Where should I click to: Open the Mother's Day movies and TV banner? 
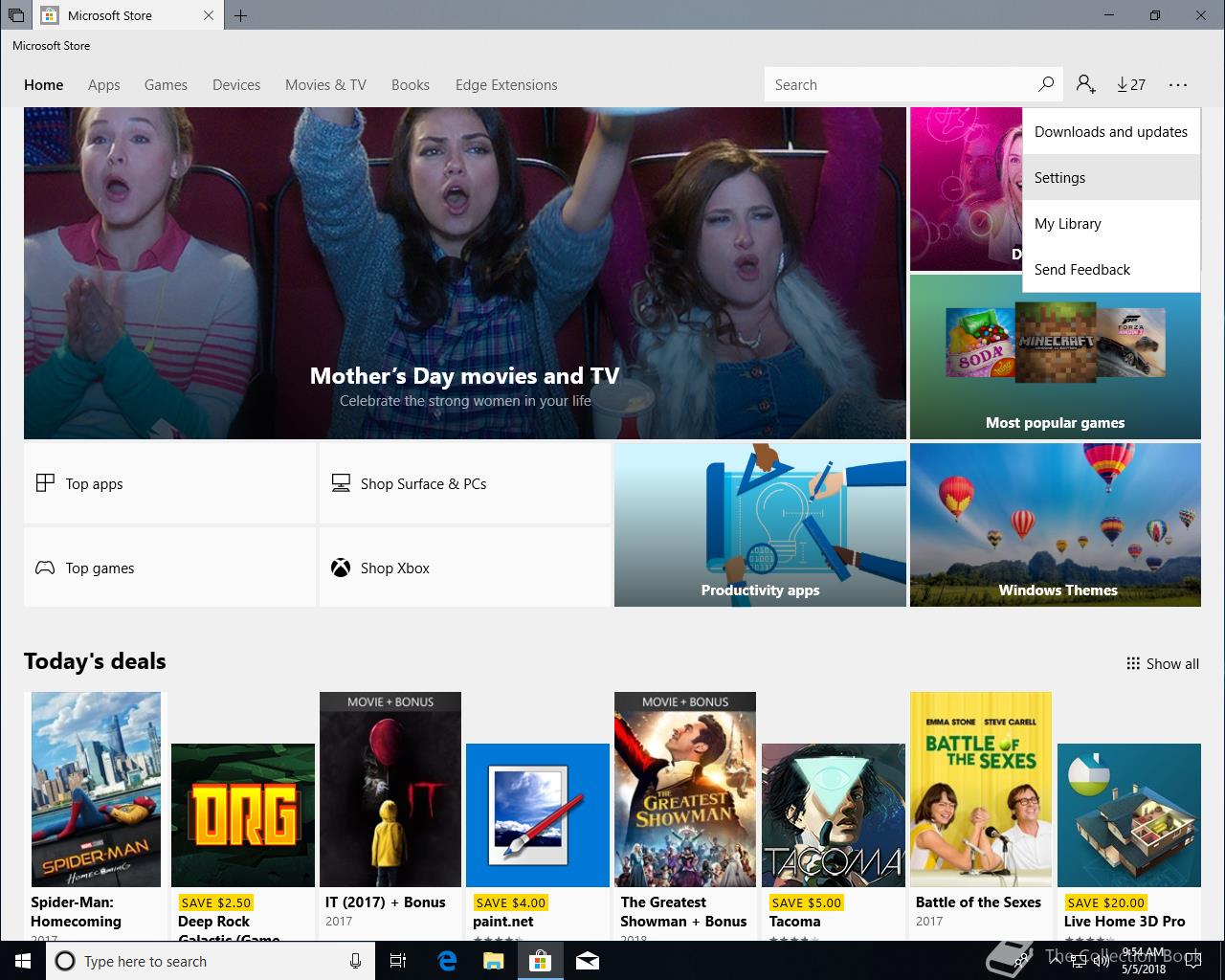[x=465, y=273]
